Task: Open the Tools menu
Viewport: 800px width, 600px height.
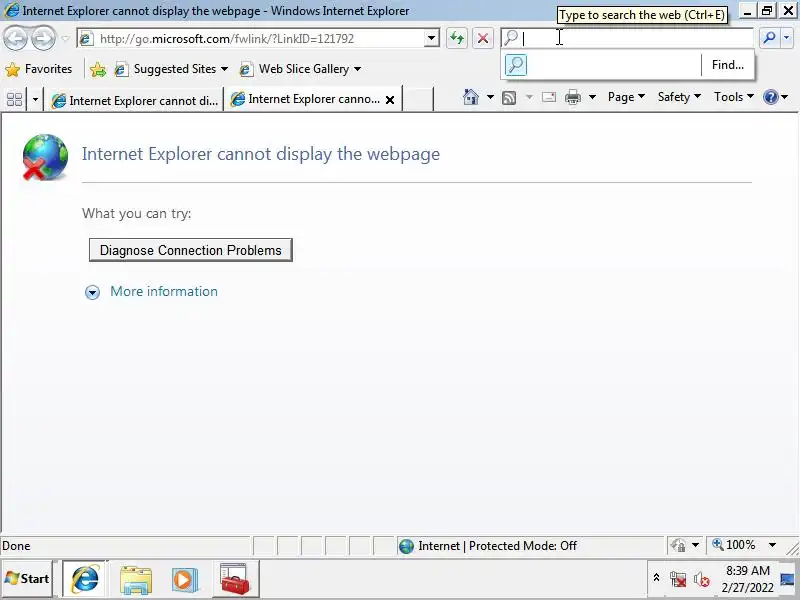Action: 734,96
